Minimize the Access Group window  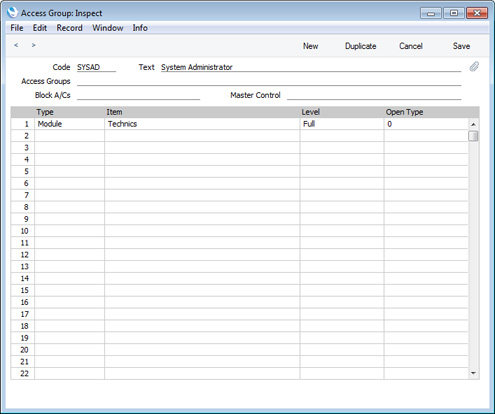coord(431,13)
